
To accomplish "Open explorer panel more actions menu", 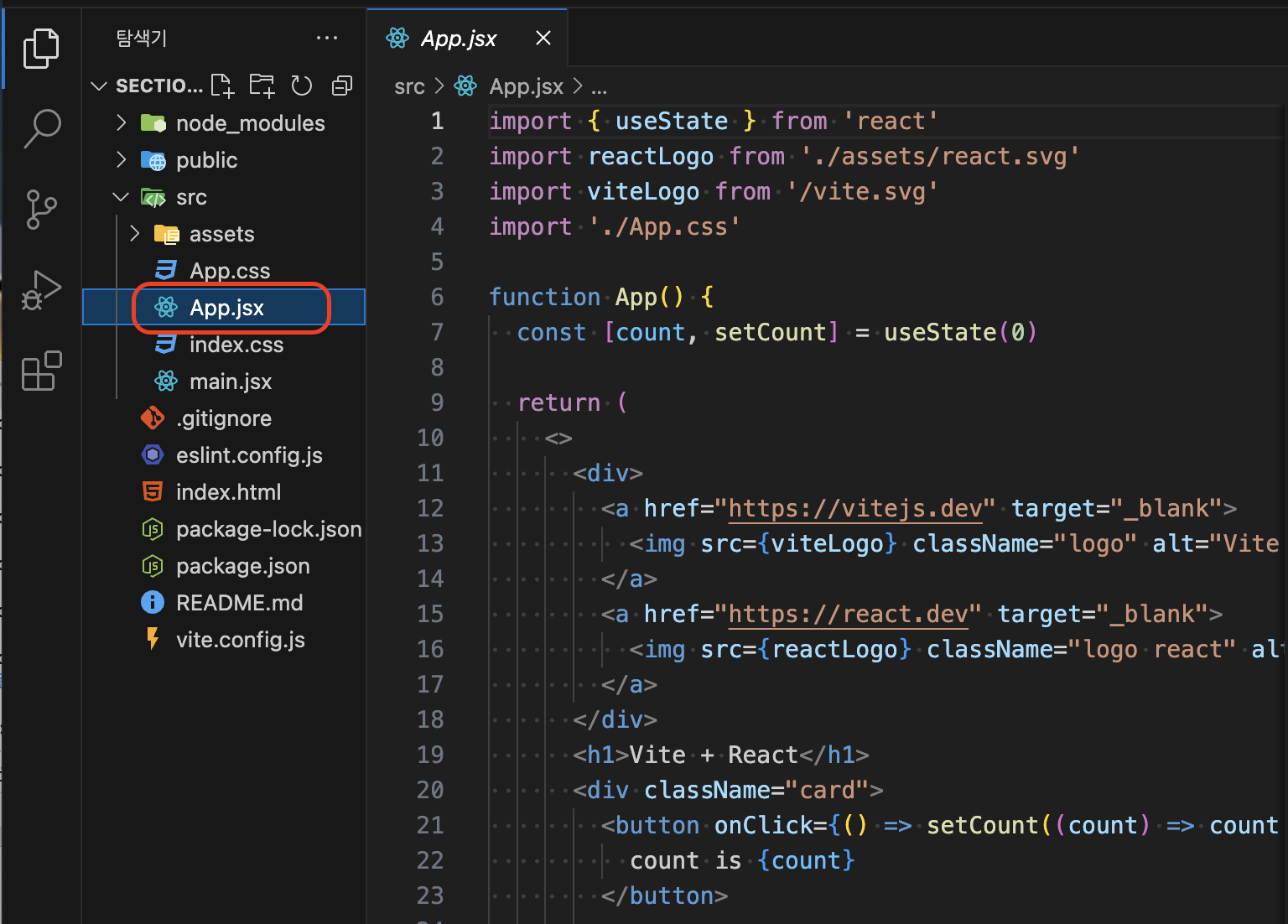I will point(327,38).
